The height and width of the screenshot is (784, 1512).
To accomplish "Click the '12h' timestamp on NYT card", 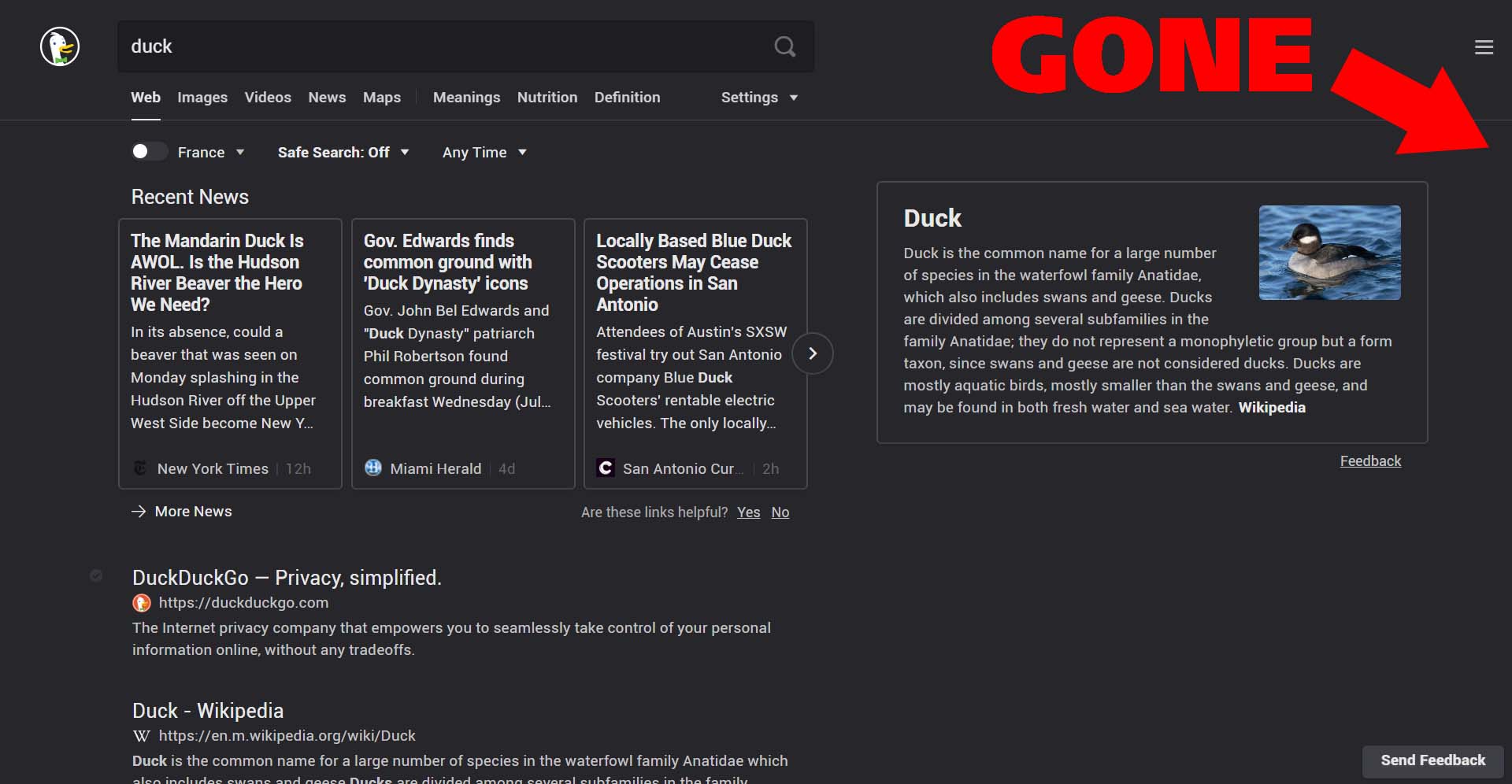I will tap(298, 469).
